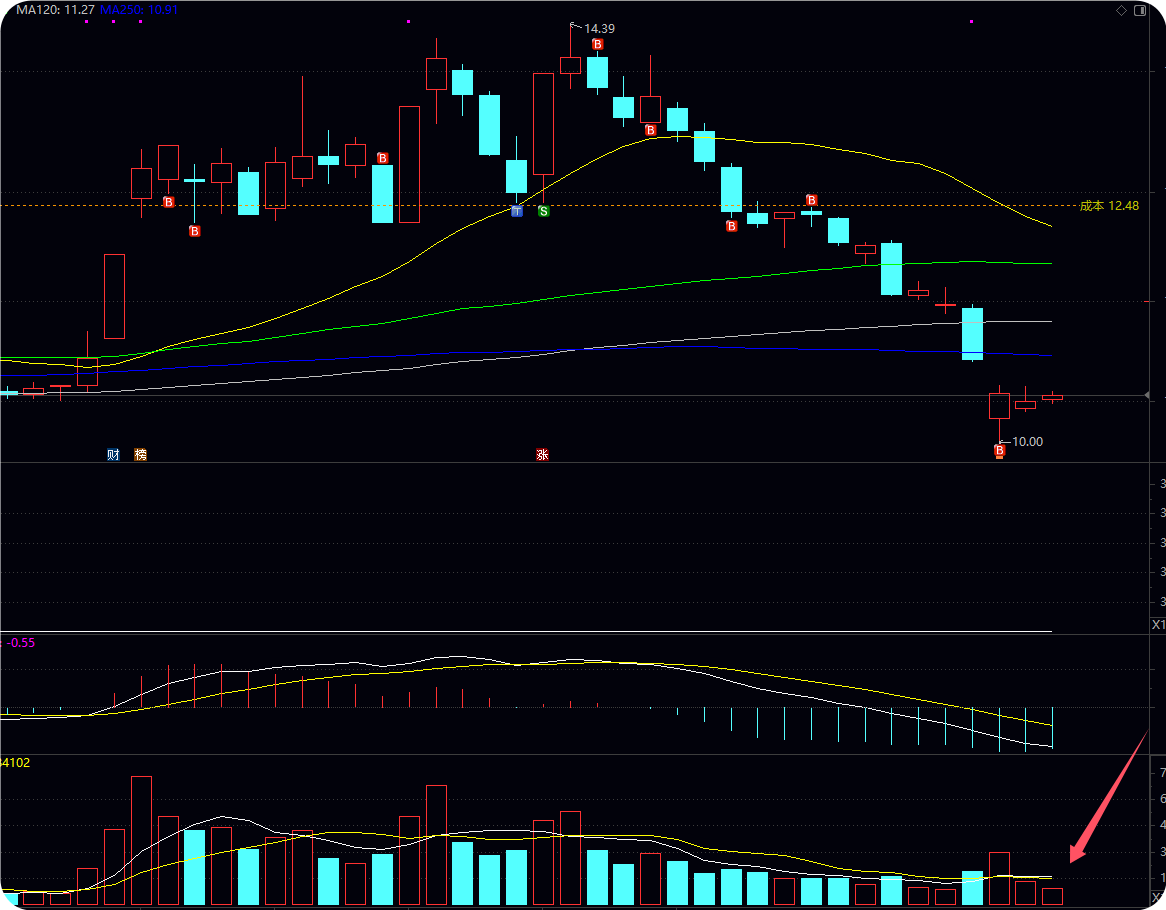The height and width of the screenshot is (910, 1166).
Task: Click the green S sell marker
Action: [x=544, y=211]
